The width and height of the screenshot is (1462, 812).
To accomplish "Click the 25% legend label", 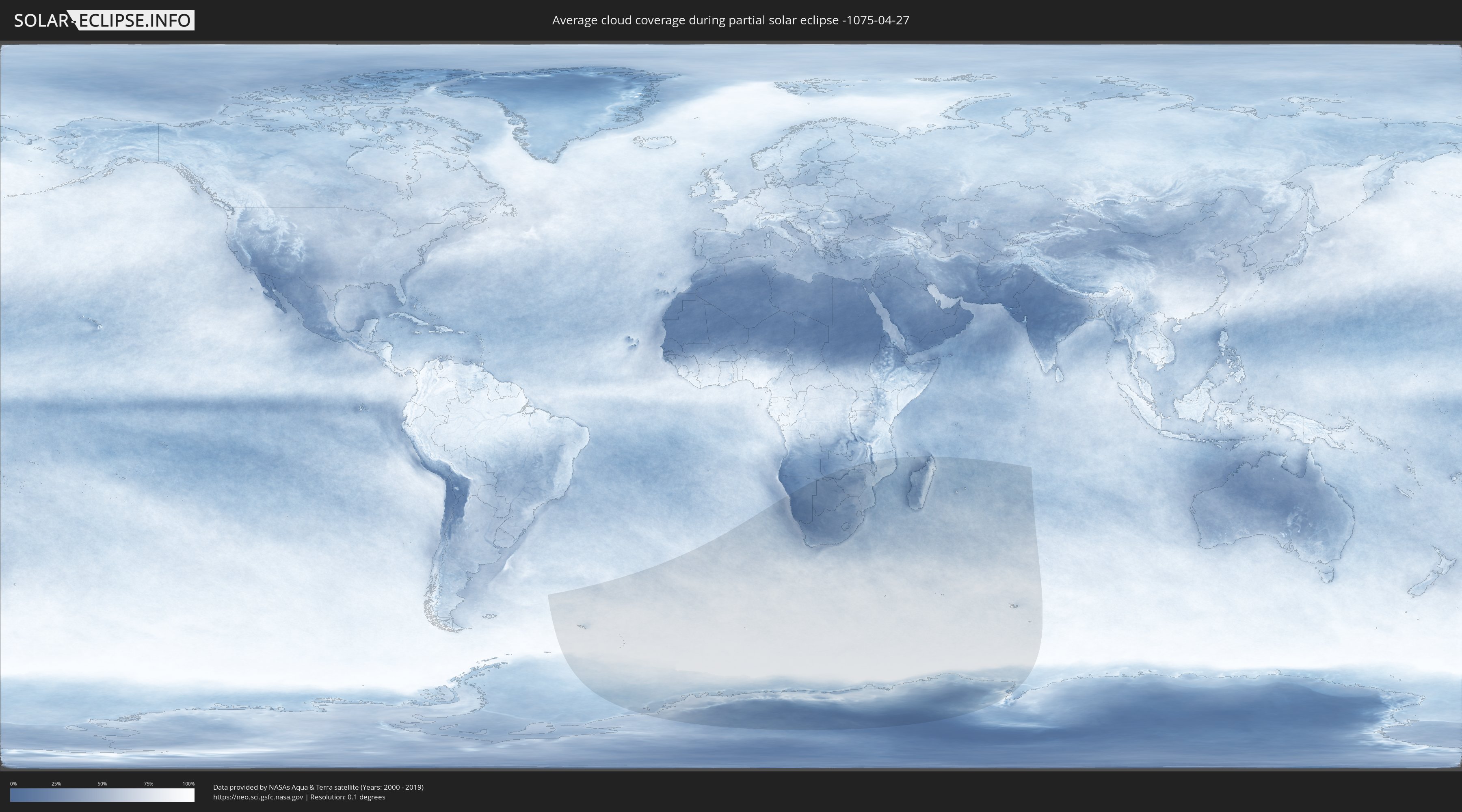I will (x=56, y=784).
